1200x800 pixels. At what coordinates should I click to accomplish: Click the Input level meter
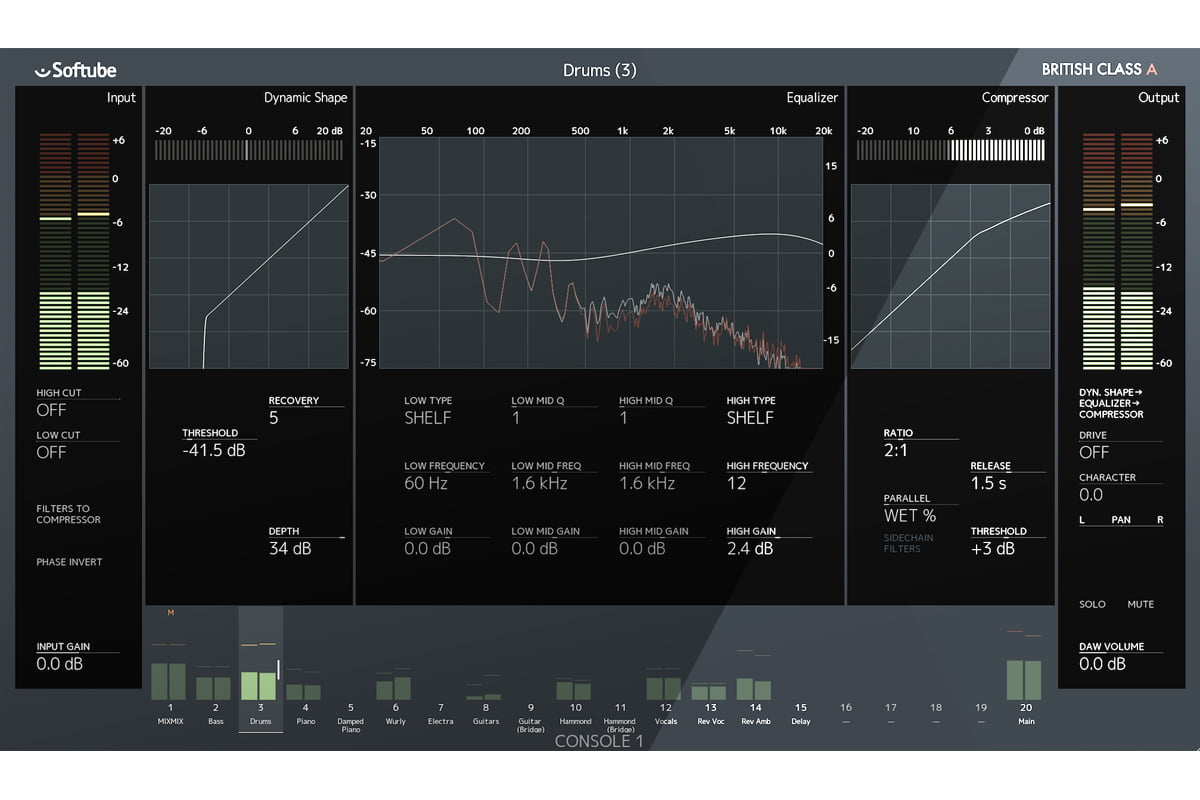pos(75,250)
